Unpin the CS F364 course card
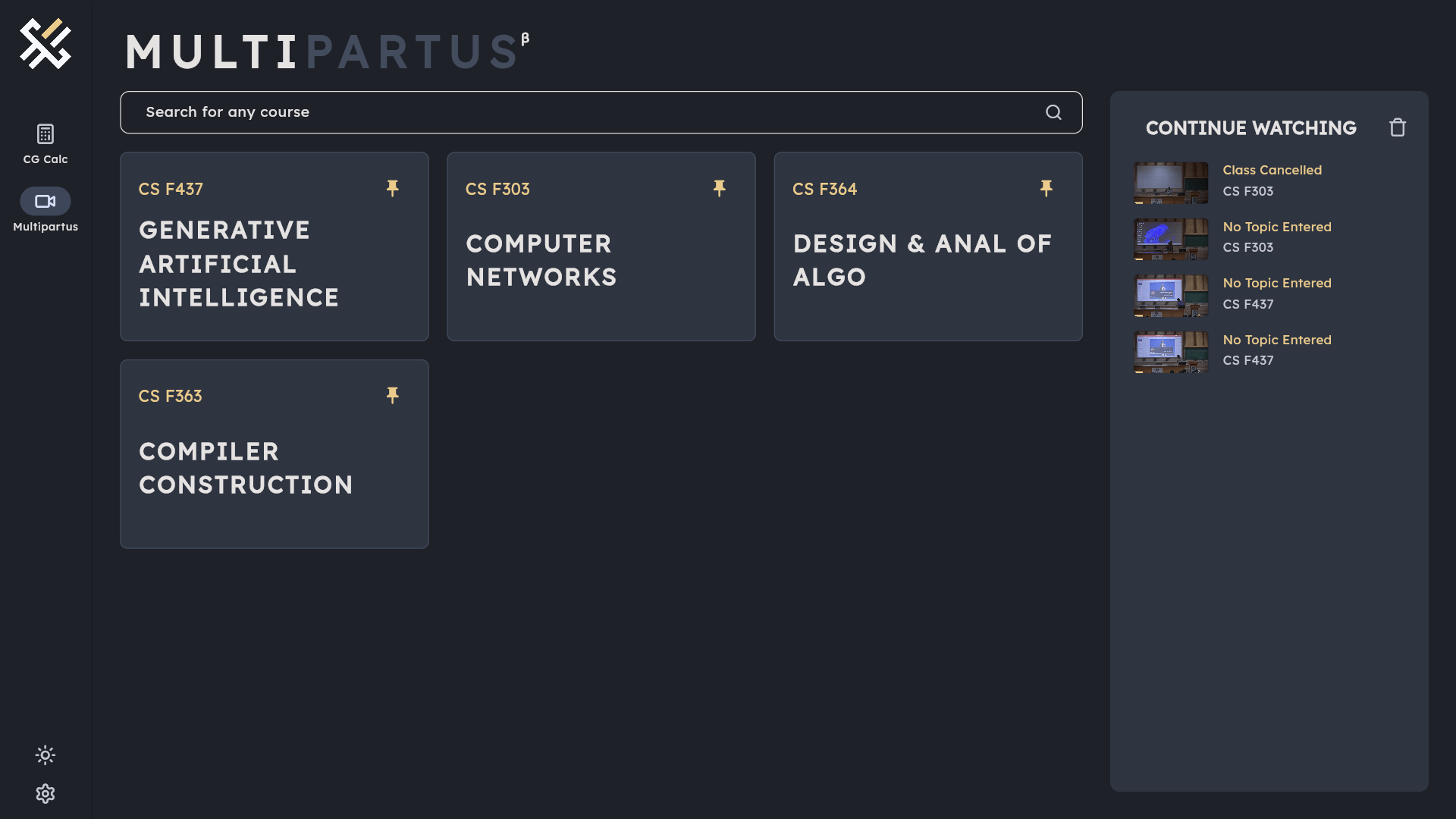The height and width of the screenshot is (819, 1456). click(1046, 188)
